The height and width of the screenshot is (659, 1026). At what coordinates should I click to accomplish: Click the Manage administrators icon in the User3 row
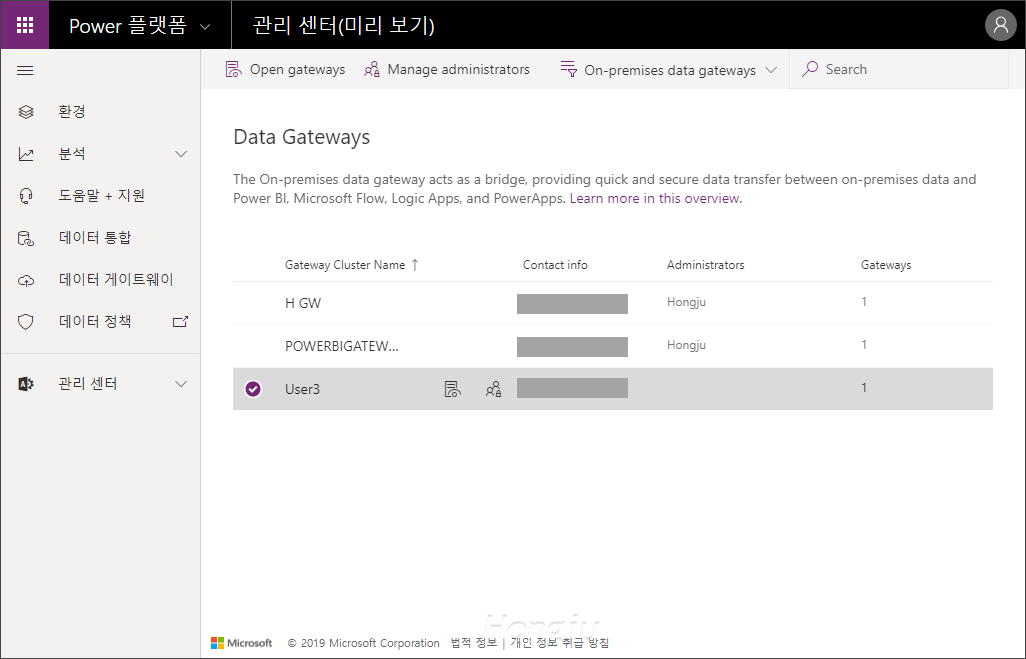493,389
